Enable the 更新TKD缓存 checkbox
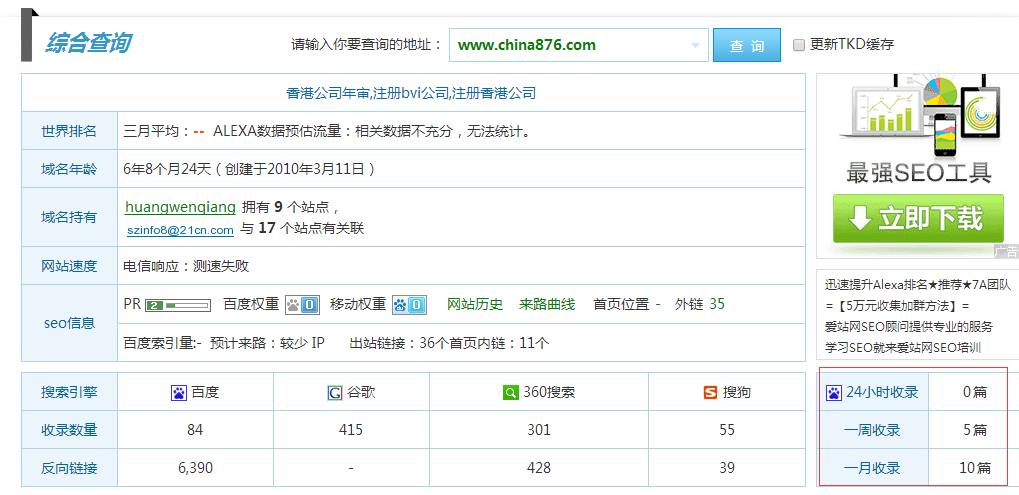This screenshot has height=495, width=1019. tap(799, 45)
